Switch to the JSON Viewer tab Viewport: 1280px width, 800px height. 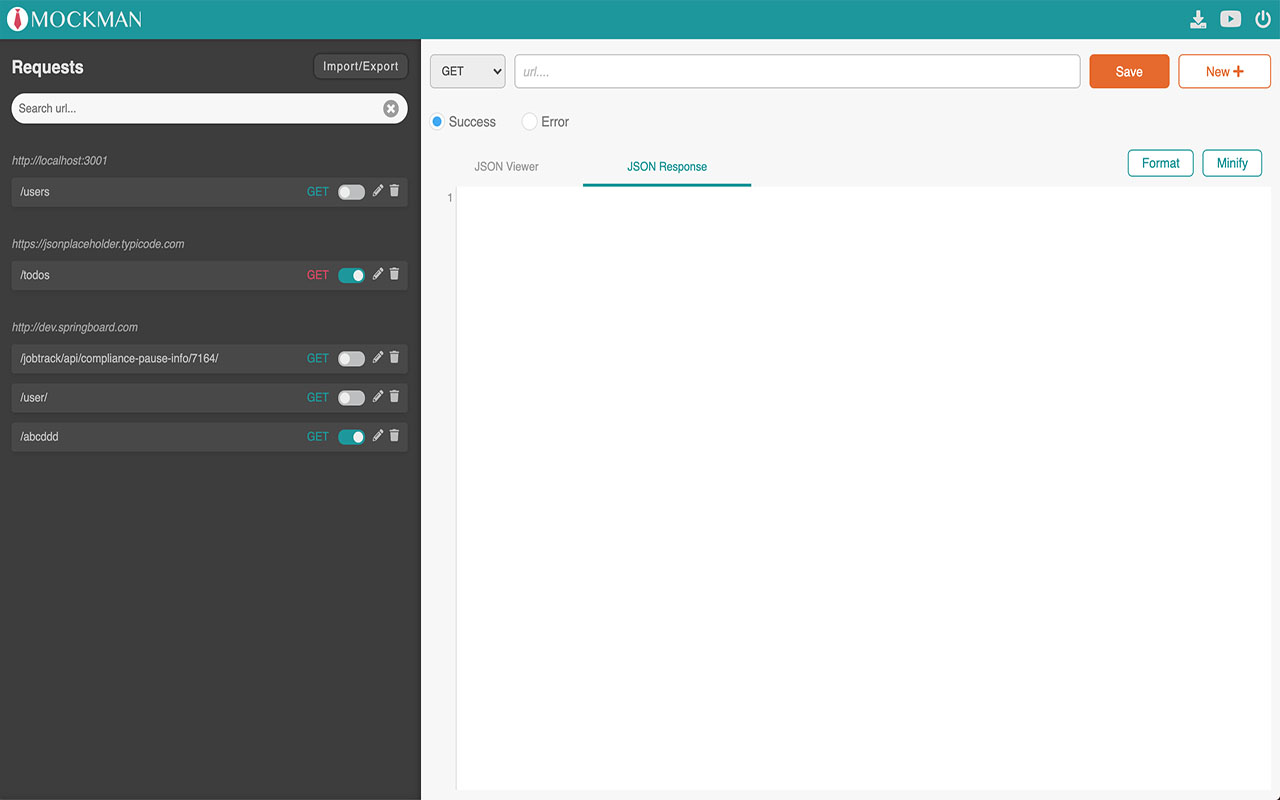tap(506, 167)
